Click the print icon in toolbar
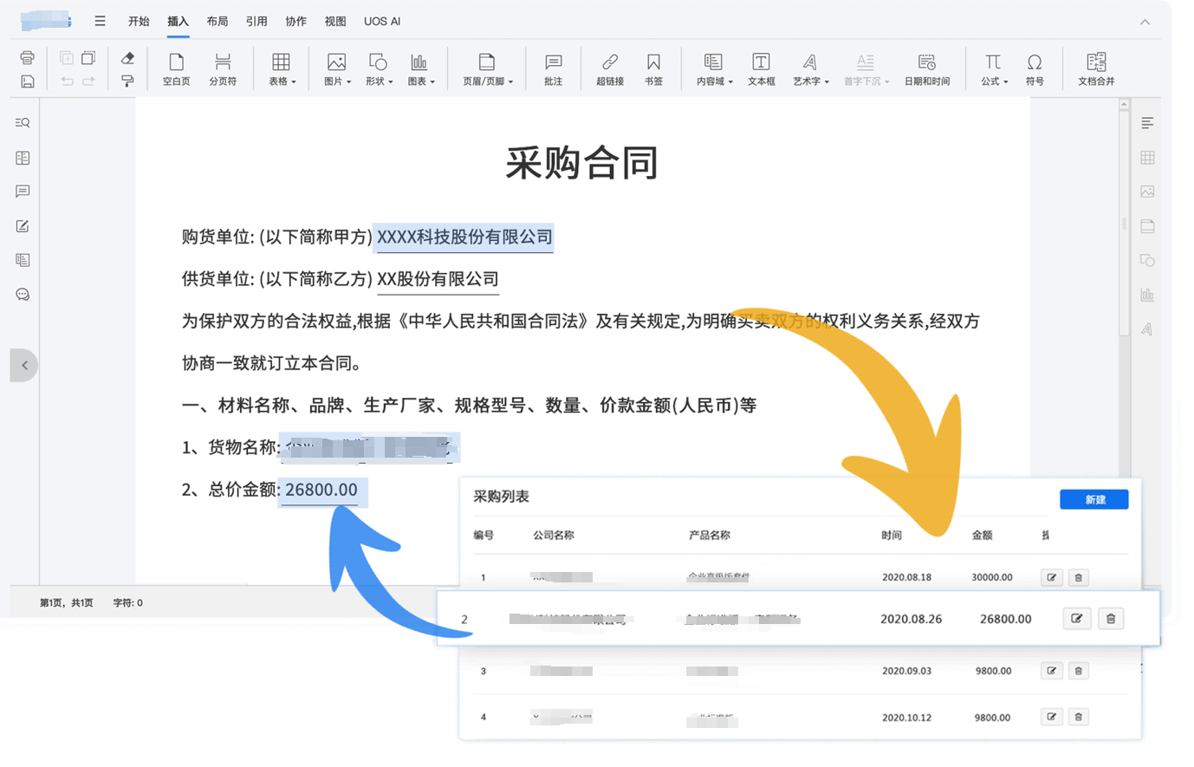1194x767 pixels. click(27, 58)
